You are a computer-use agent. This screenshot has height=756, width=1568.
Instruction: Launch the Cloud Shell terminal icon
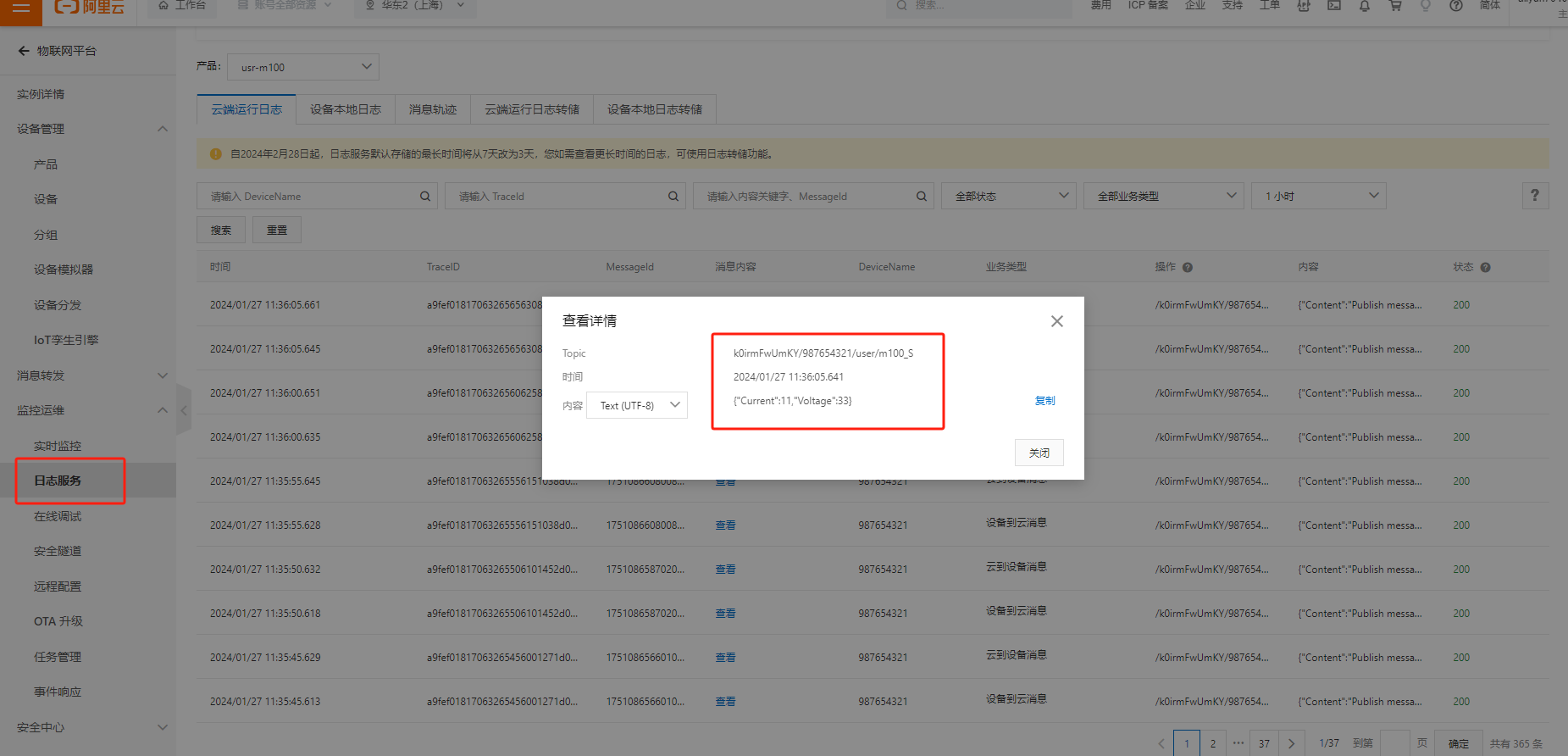click(x=1334, y=6)
